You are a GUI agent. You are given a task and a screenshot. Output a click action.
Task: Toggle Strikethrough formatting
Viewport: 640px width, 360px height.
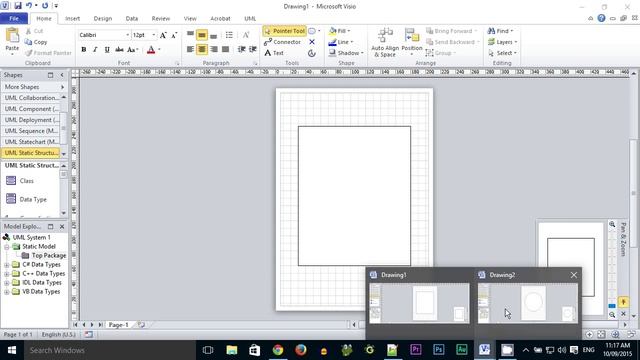pos(119,49)
